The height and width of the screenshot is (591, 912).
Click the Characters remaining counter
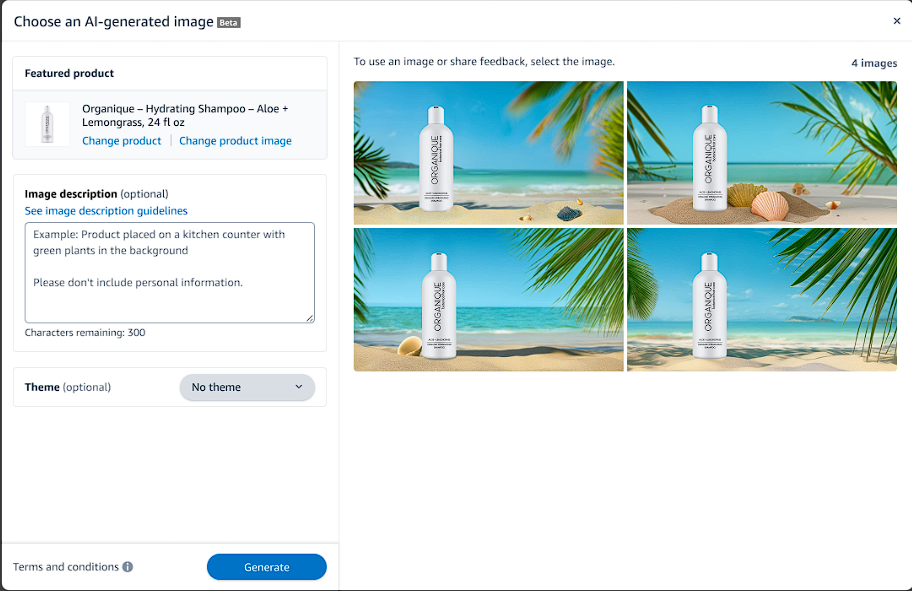pos(85,332)
